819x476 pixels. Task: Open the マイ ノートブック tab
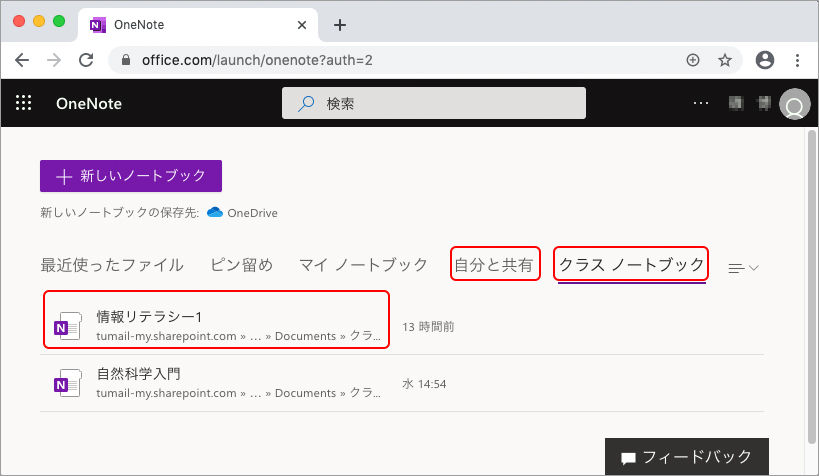click(x=363, y=265)
